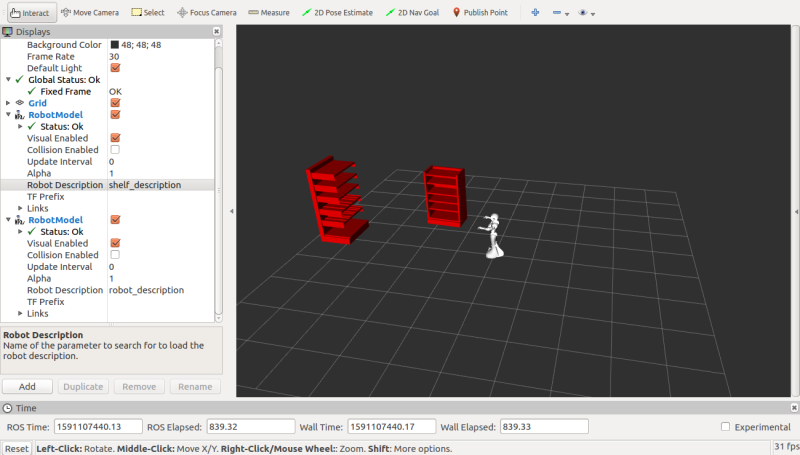
Task: Toggle the Default Light checkbox
Action: (x=115, y=68)
